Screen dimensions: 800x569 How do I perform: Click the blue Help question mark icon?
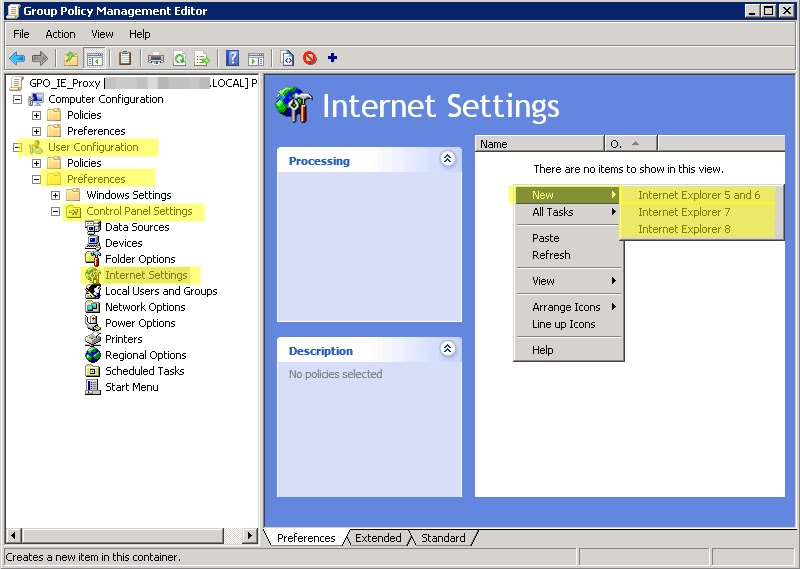coord(232,58)
